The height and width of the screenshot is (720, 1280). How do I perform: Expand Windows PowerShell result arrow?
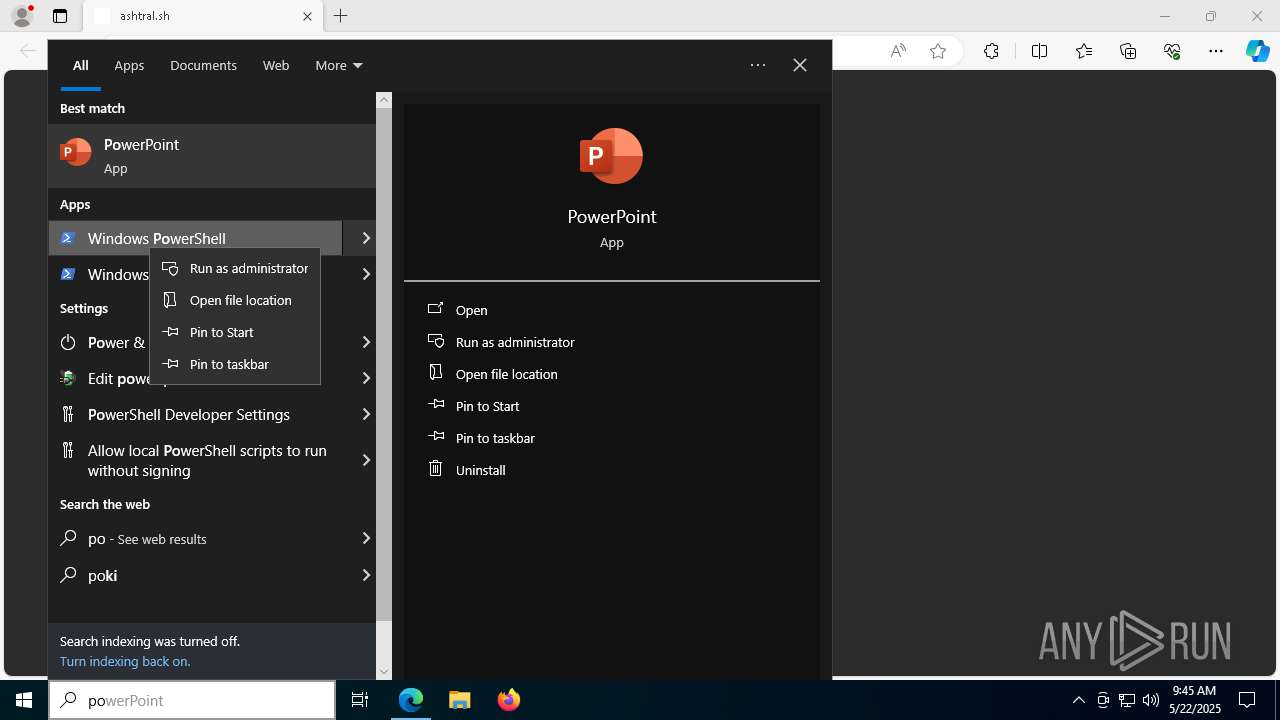[x=365, y=238]
